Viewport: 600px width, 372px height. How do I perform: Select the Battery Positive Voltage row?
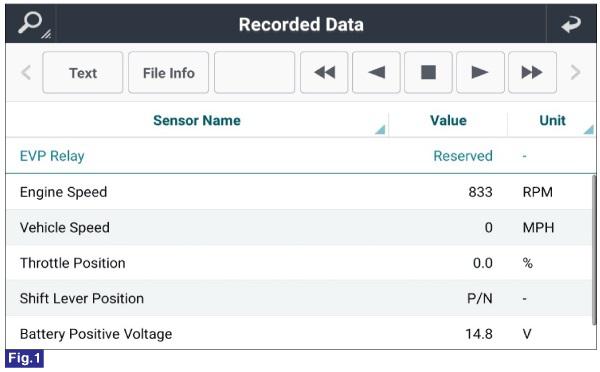[299, 333]
